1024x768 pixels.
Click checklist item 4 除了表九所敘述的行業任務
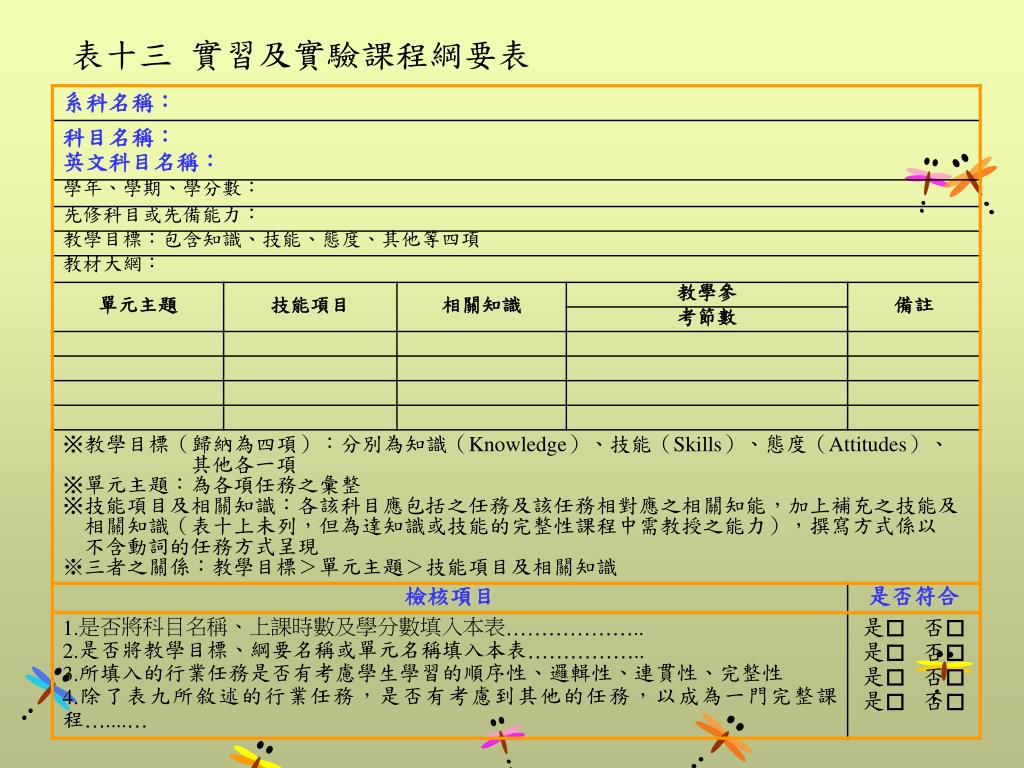pos(449,707)
